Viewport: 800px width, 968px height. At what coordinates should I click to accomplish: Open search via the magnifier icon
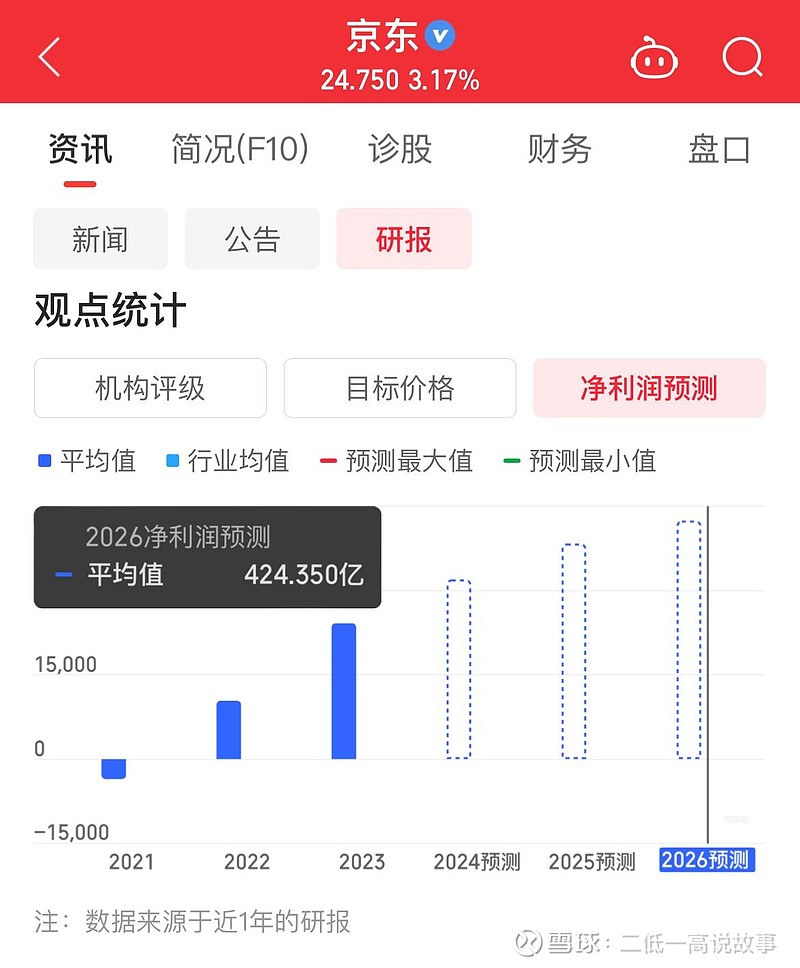(x=742, y=58)
